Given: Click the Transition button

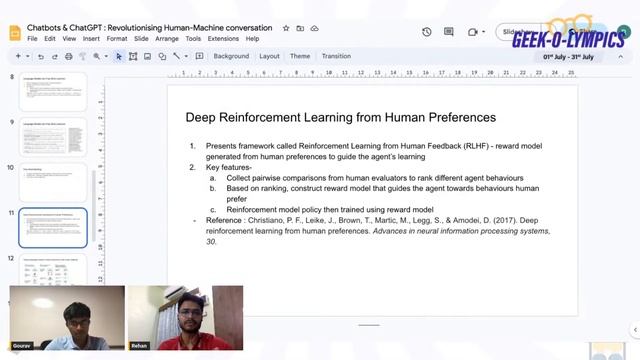Looking at the screenshot, I should (x=336, y=56).
